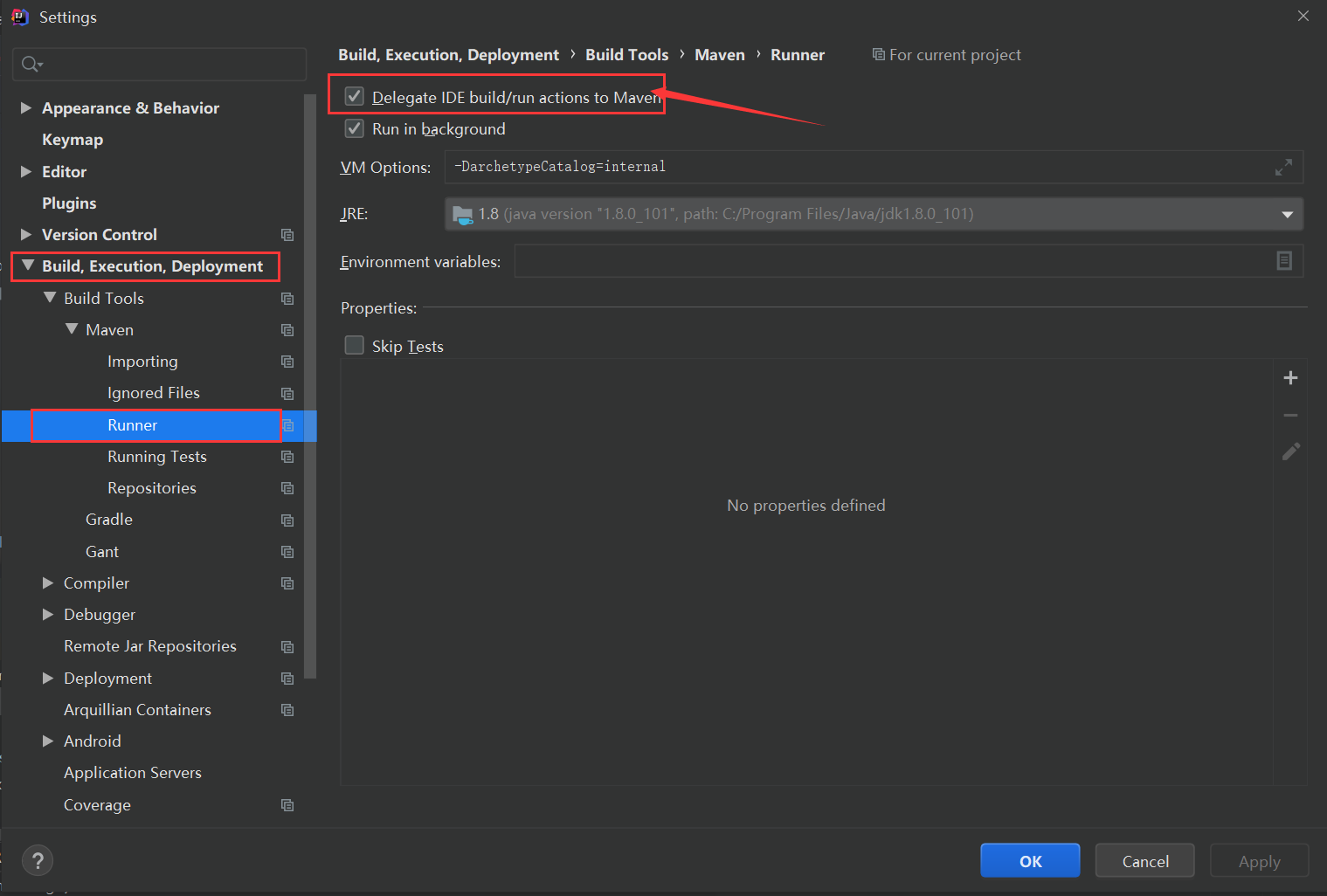Open the JRE selection dropdown
Viewport: 1327px width, 896px height.
tap(1286, 213)
